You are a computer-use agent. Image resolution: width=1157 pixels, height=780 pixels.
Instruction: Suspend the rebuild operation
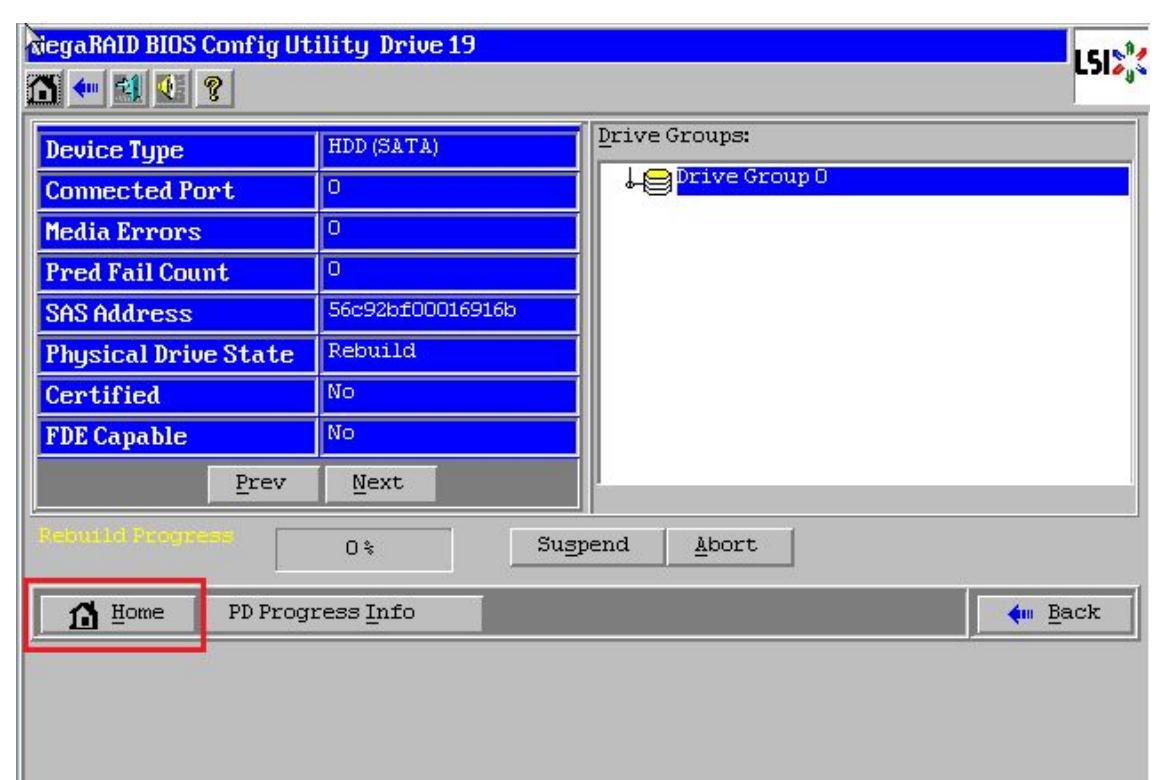coord(585,546)
